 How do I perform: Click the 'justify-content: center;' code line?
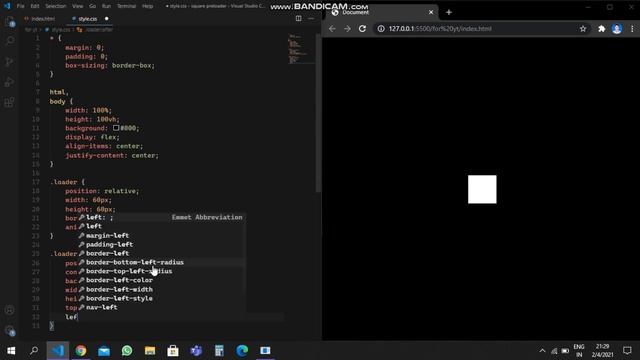[111, 155]
